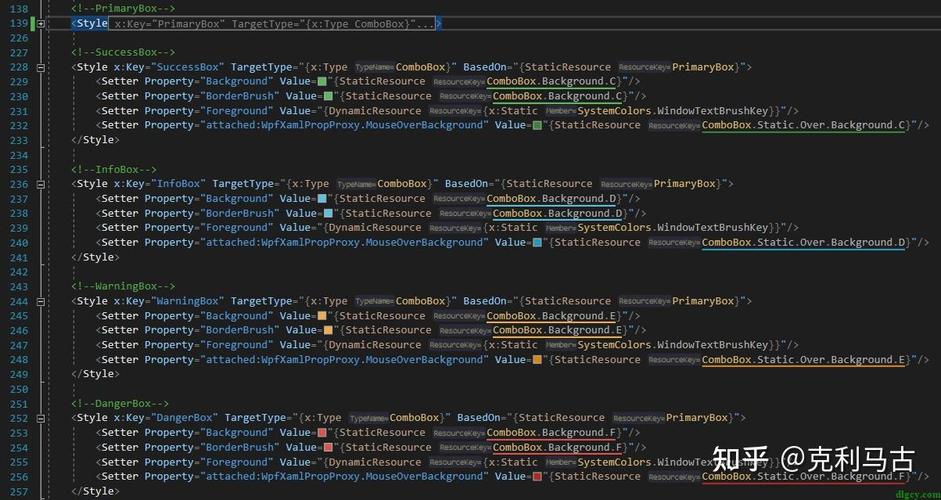Expand the collapsed PrimaryBox style on line 139
Screen dimensions: 941x500
pyautogui.click(x=40, y=23)
